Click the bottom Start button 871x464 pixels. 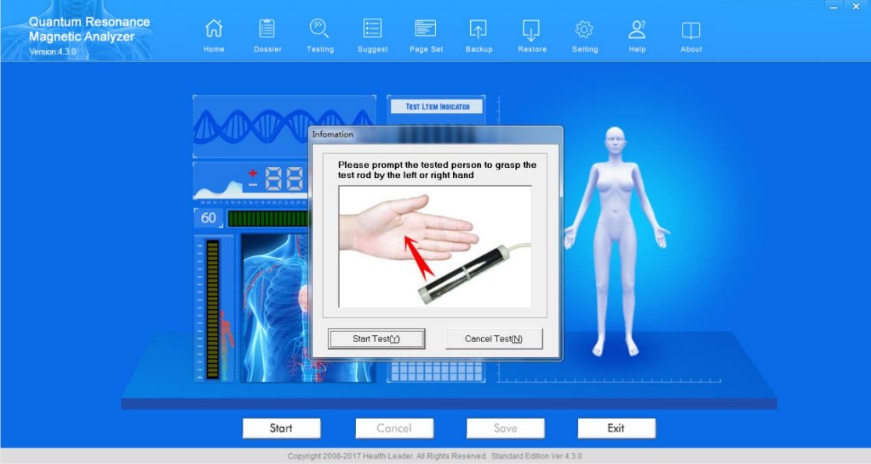coord(281,428)
